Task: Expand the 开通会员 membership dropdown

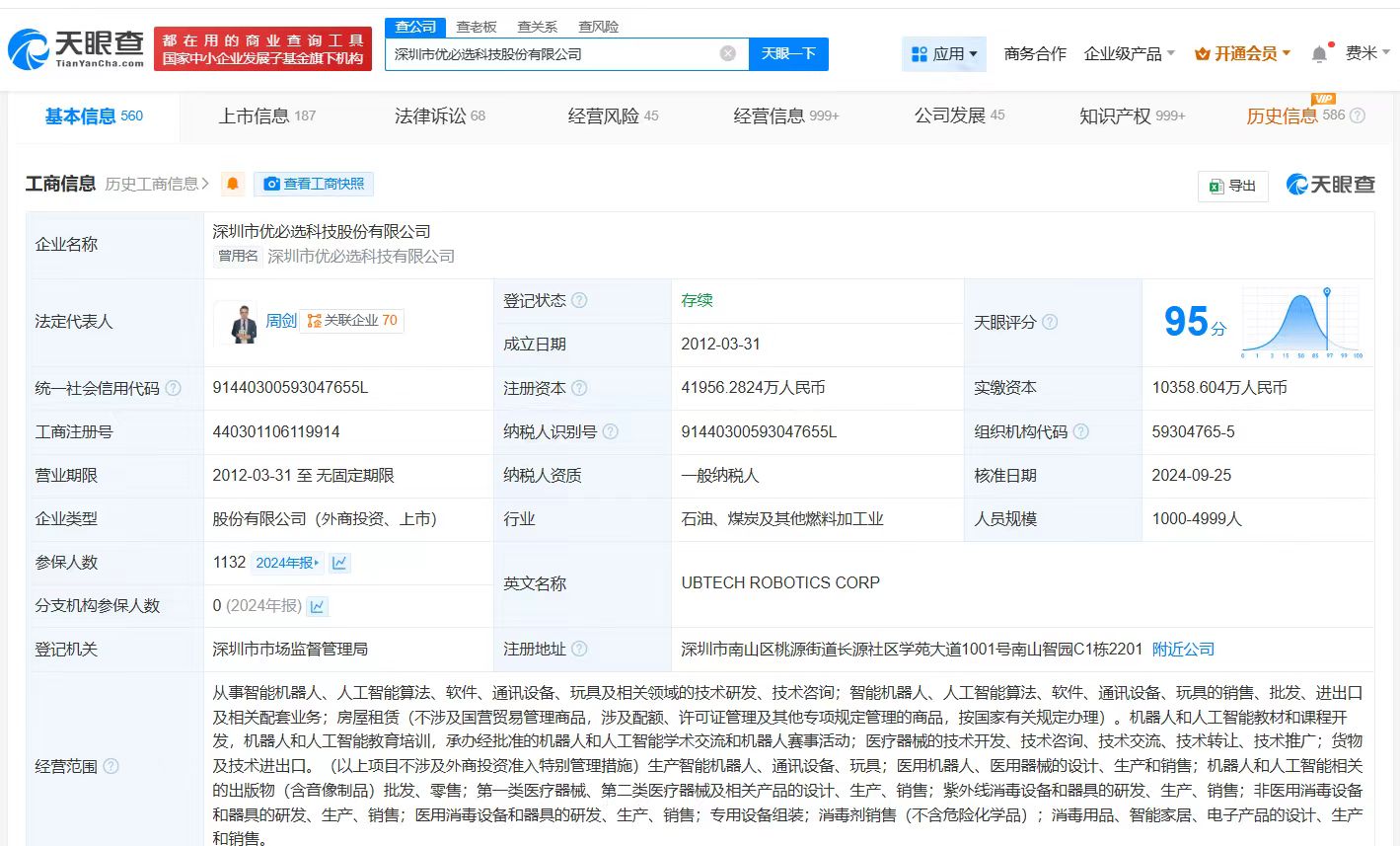Action: click(x=1242, y=53)
